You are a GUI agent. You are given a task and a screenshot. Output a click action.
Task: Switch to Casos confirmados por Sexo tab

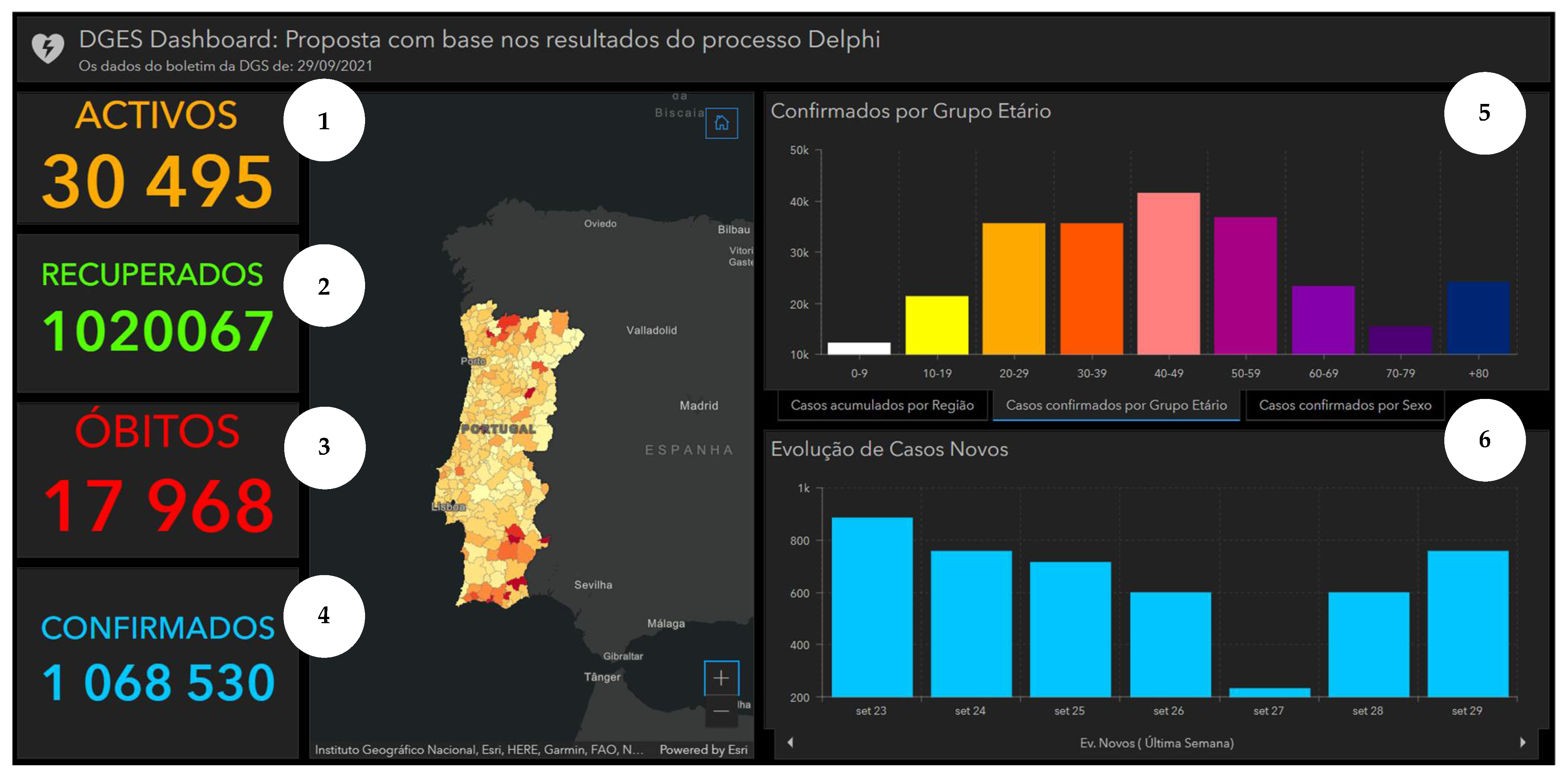[1344, 405]
